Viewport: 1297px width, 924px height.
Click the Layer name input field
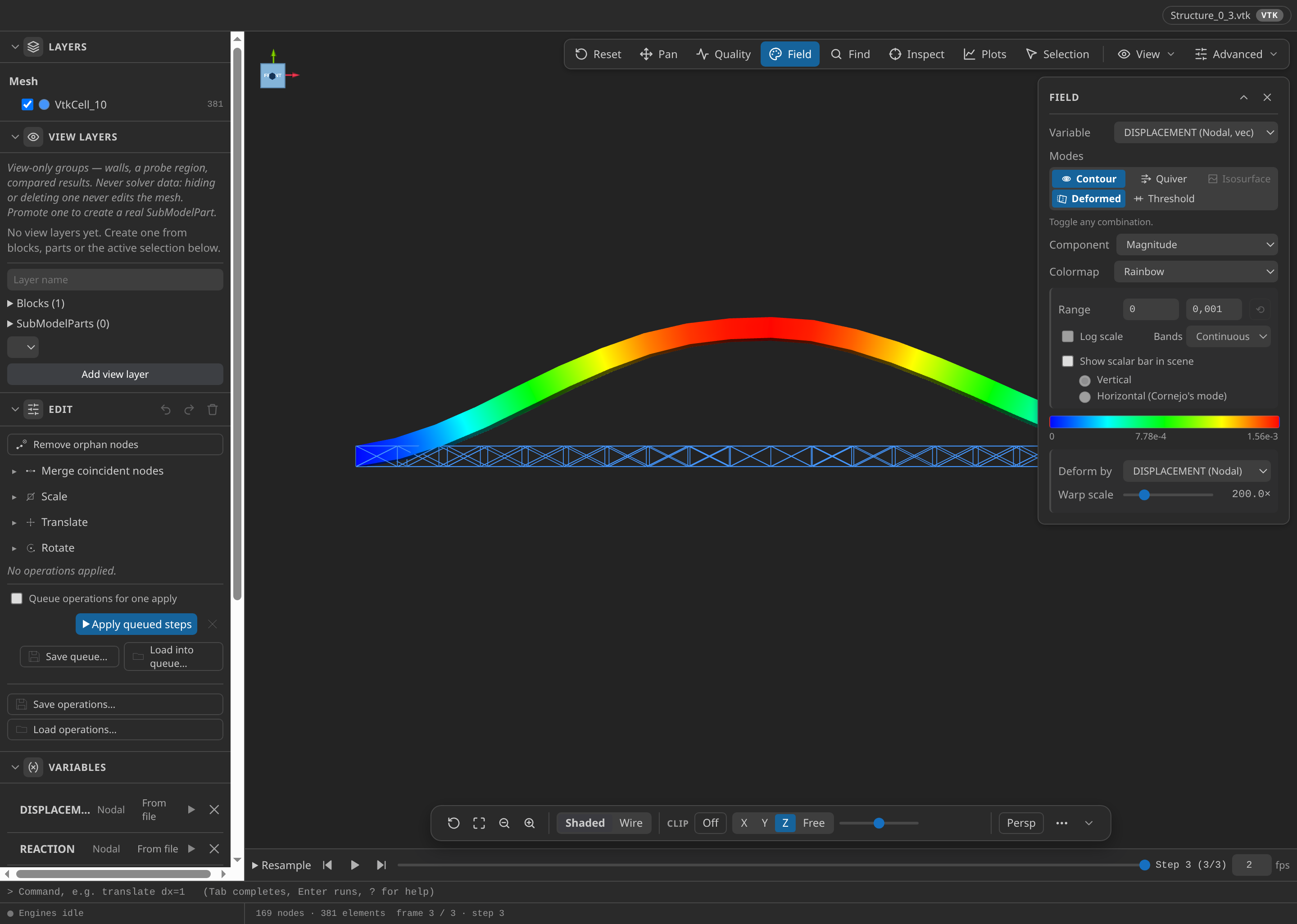click(115, 279)
